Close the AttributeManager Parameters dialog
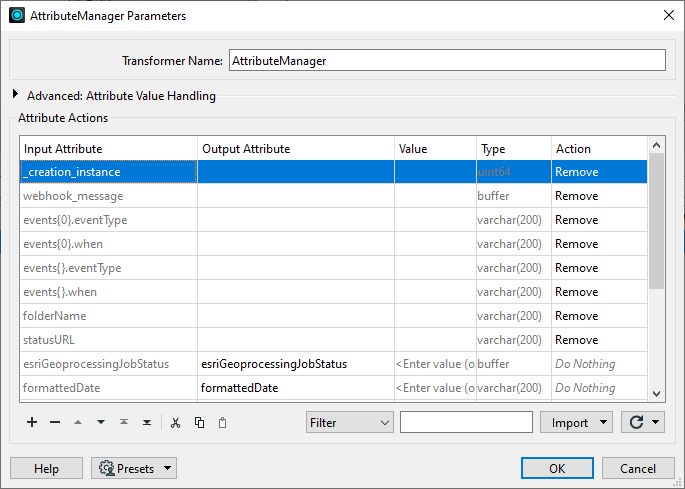 pyautogui.click(x=668, y=15)
